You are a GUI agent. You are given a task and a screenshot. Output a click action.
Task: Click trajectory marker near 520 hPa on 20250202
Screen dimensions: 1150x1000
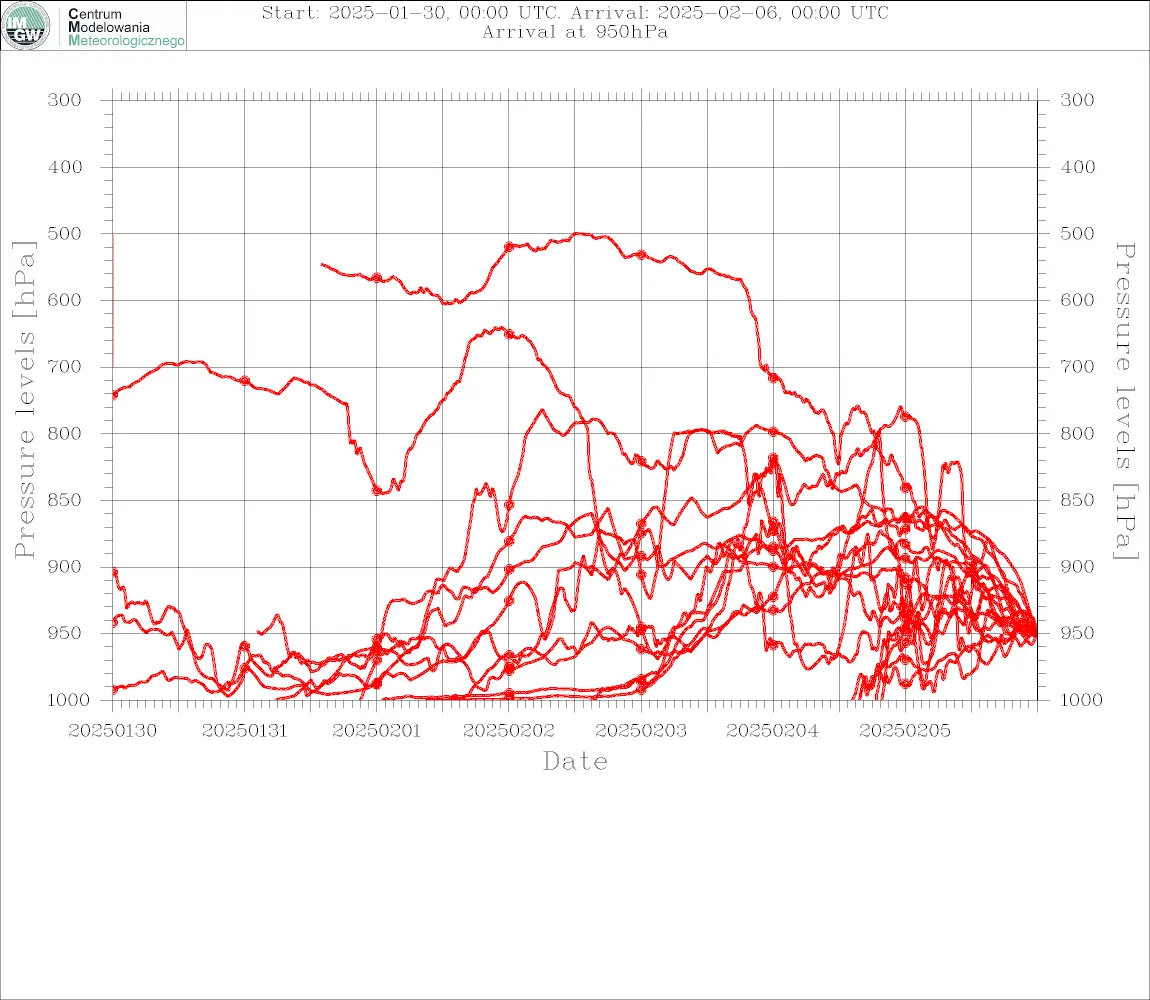[509, 247]
